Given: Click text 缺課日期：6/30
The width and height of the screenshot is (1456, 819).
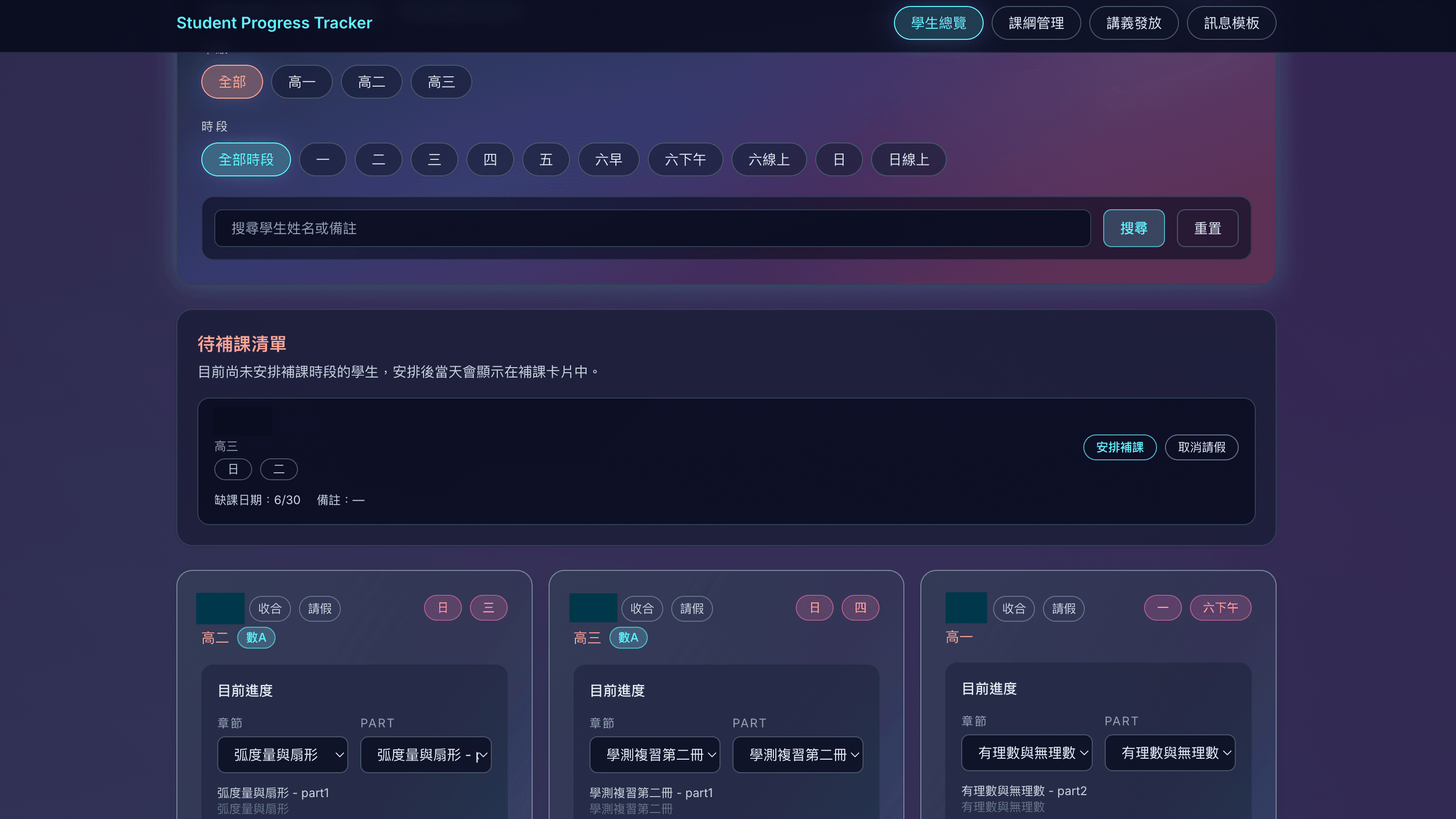Looking at the screenshot, I should pos(257,500).
